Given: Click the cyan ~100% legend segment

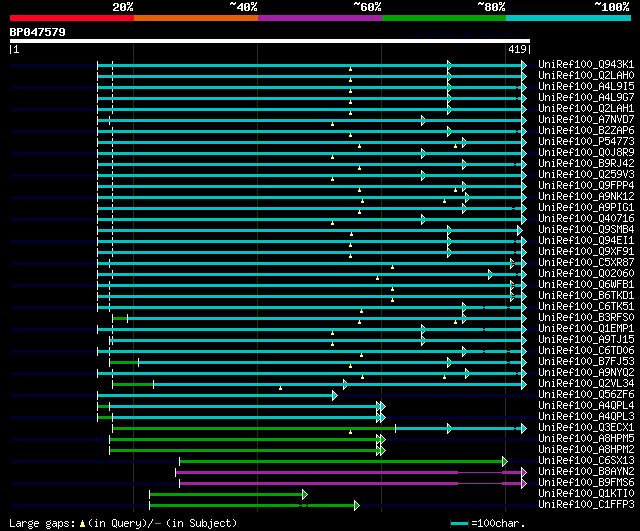Looking at the screenshot, I should [x=569, y=18].
